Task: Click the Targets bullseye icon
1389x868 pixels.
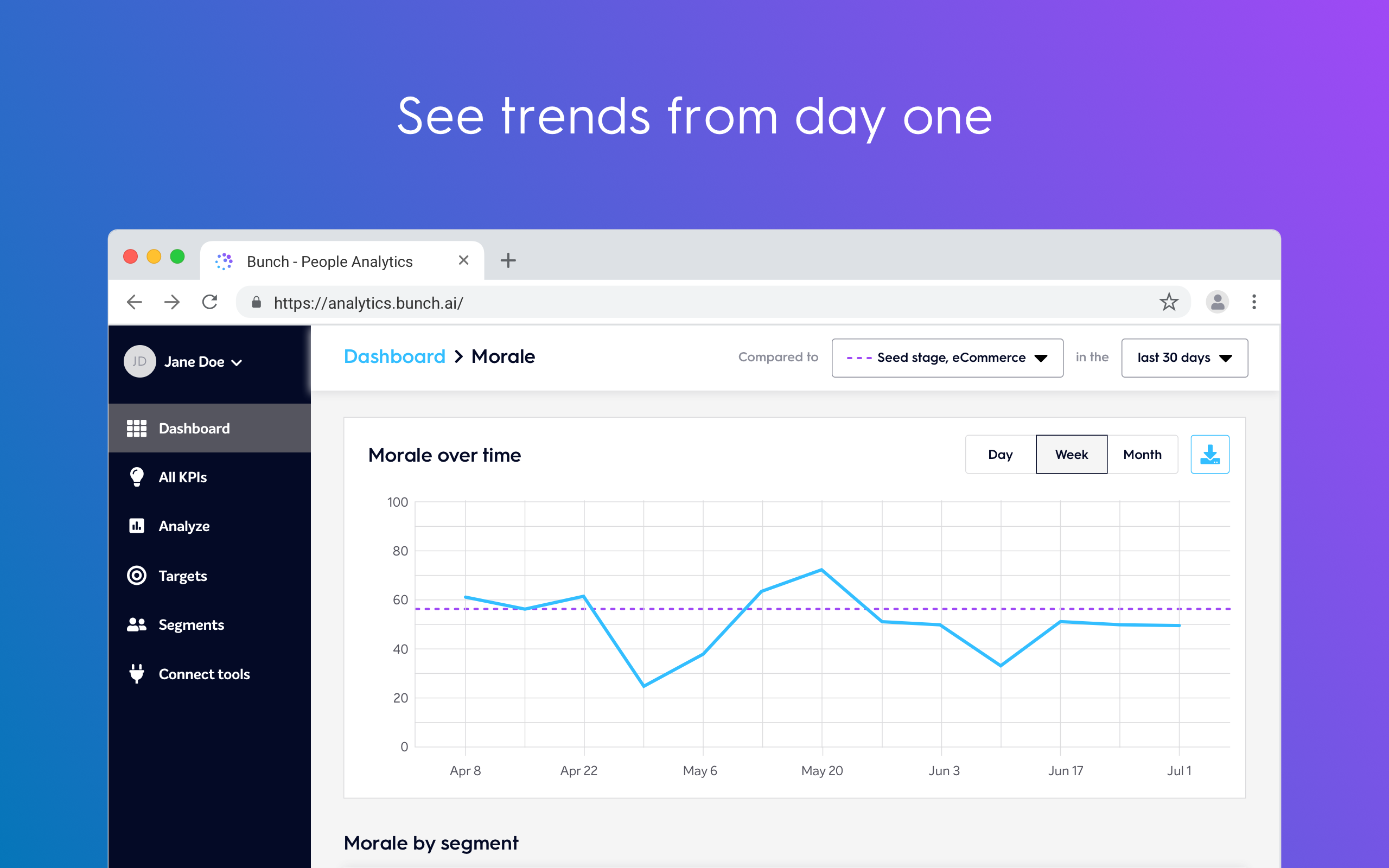Action: tap(137, 575)
